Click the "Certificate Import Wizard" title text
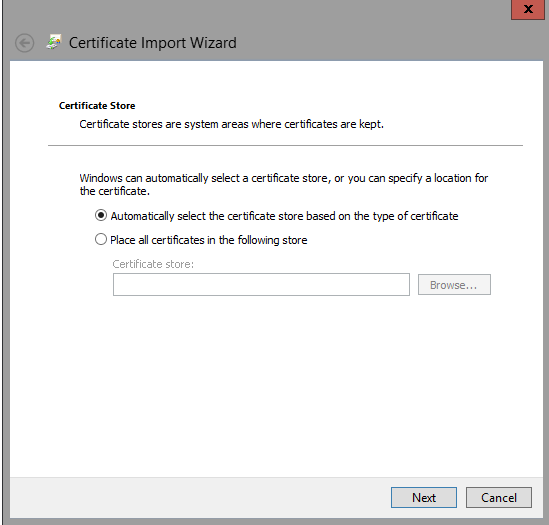 (x=153, y=43)
